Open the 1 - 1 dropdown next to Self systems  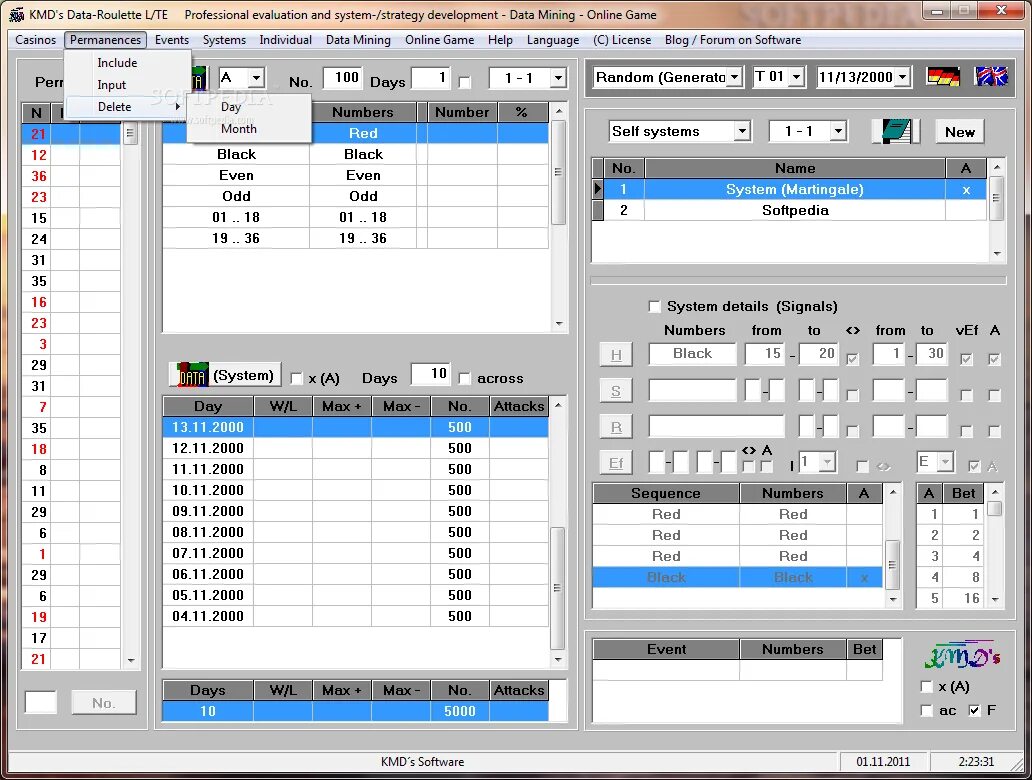coord(838,131)
